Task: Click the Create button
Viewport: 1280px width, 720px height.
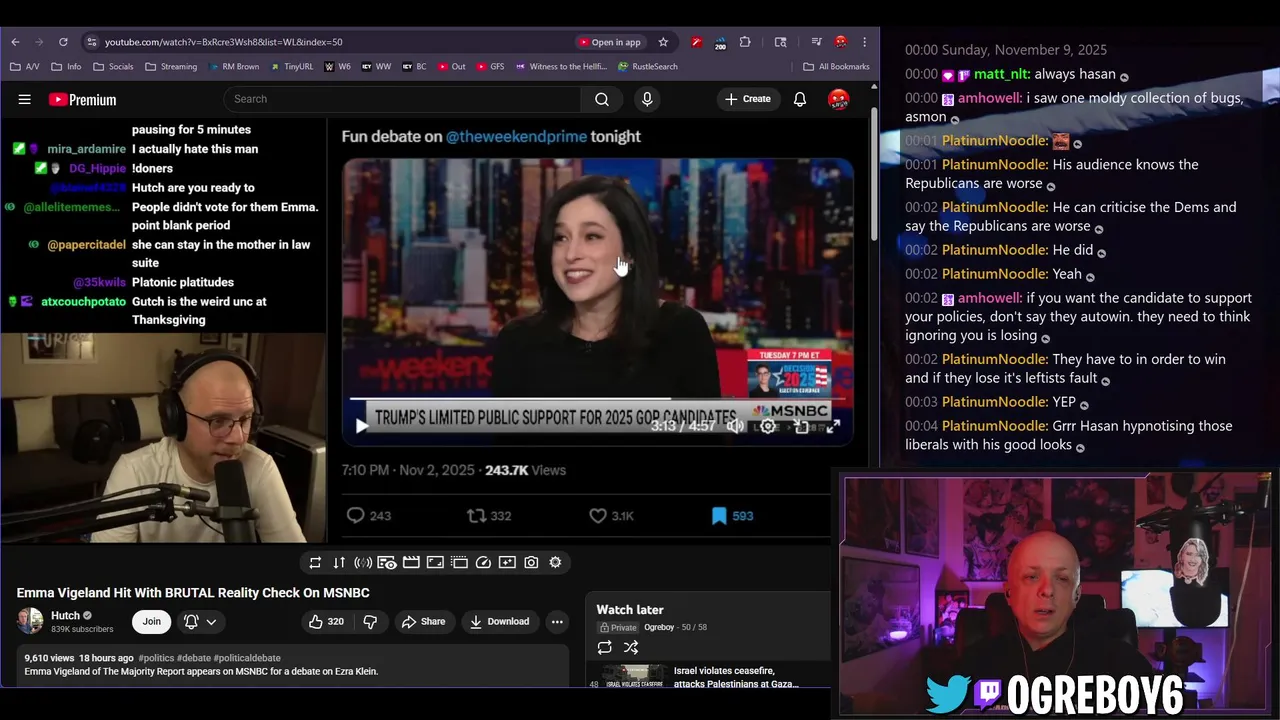Action: 747,99
